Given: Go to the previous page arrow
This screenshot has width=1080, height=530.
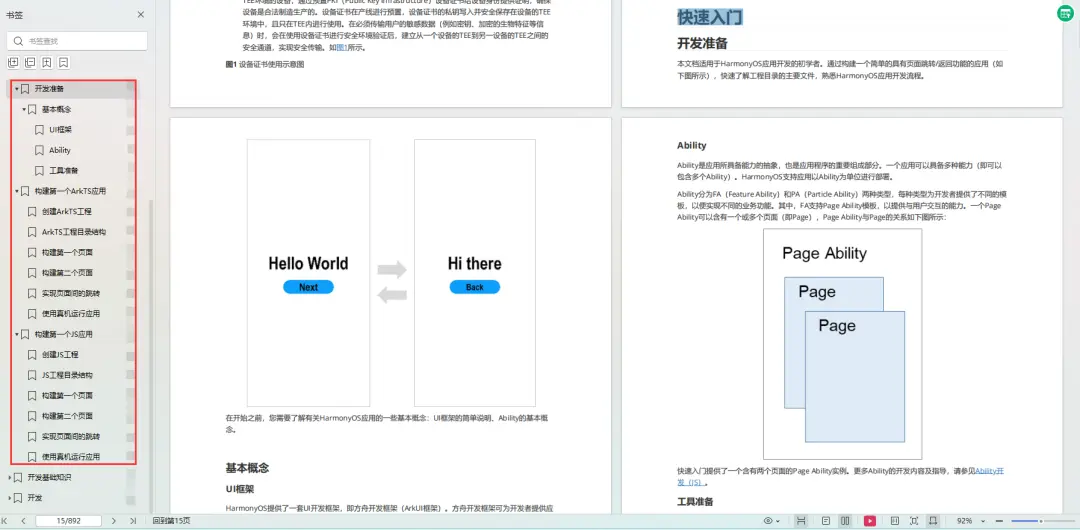Looking at the screenshot, I should (26, 521).
